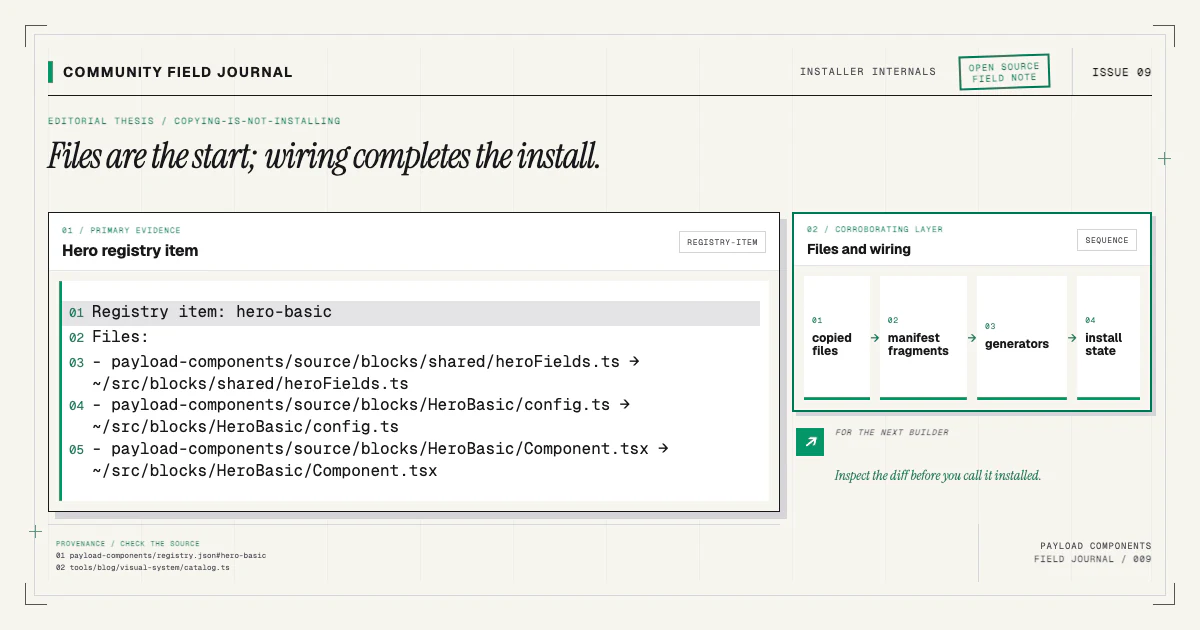Viewport: 1200px width, 630px height.
Task: Click the FIELD JOURNAL / 009 footer text
Action: (x=1092, y=559)
